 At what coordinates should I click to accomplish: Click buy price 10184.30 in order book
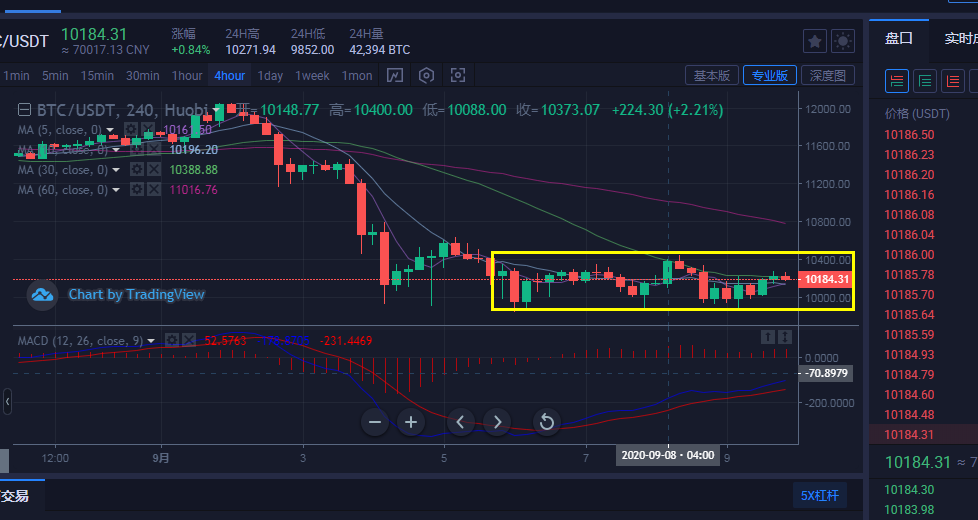point(909,489)
